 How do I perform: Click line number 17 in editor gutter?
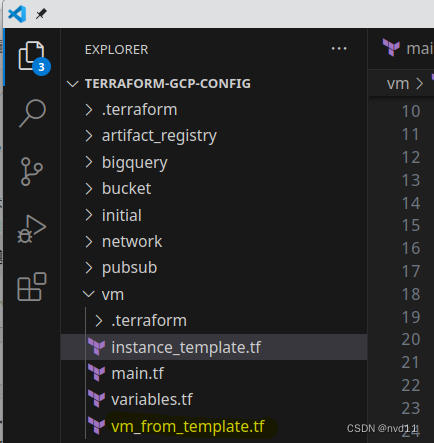tap(411, 271)
